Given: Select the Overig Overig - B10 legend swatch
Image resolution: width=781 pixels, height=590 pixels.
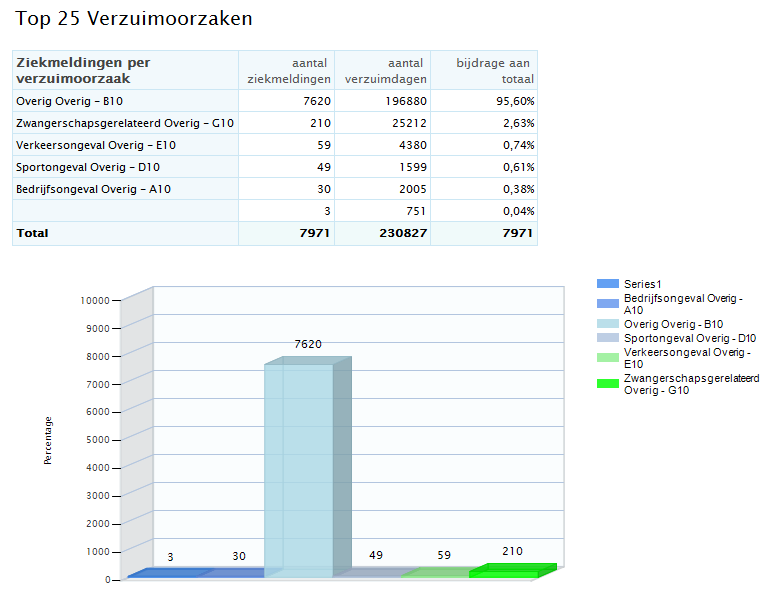Looking at the screenshot, I should pos(607,324).
